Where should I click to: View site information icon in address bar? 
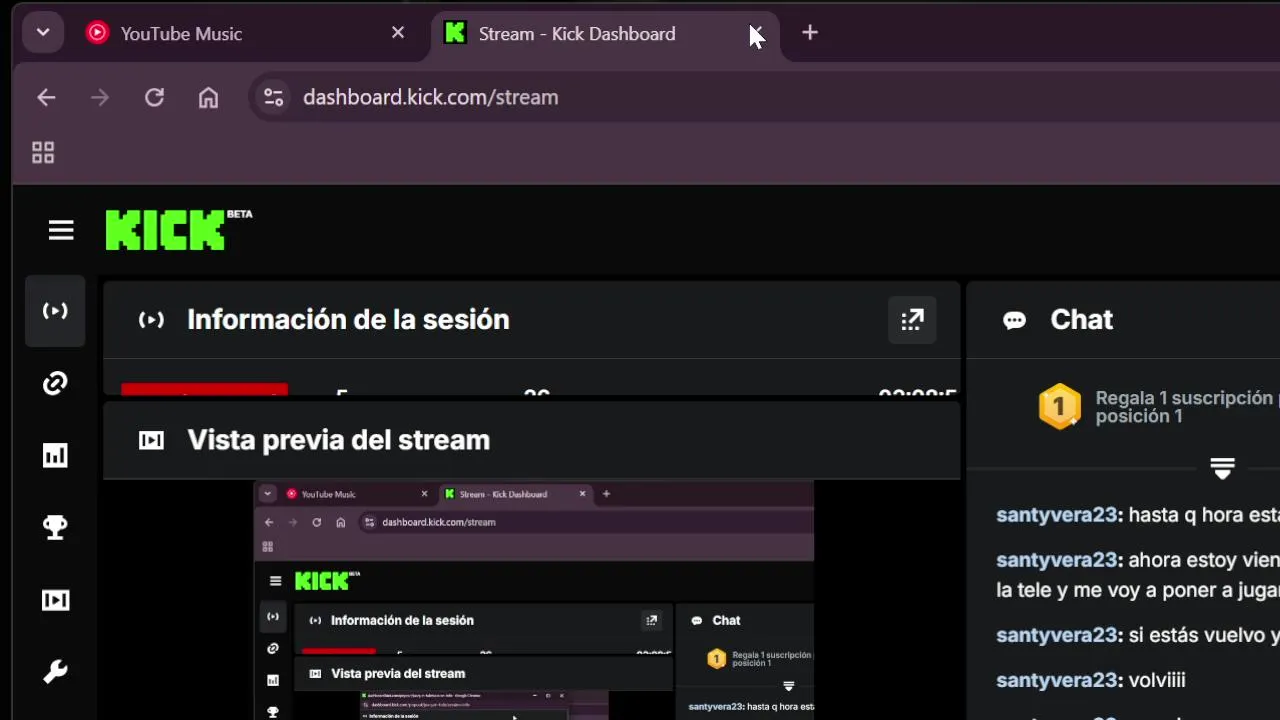point(273,97)
